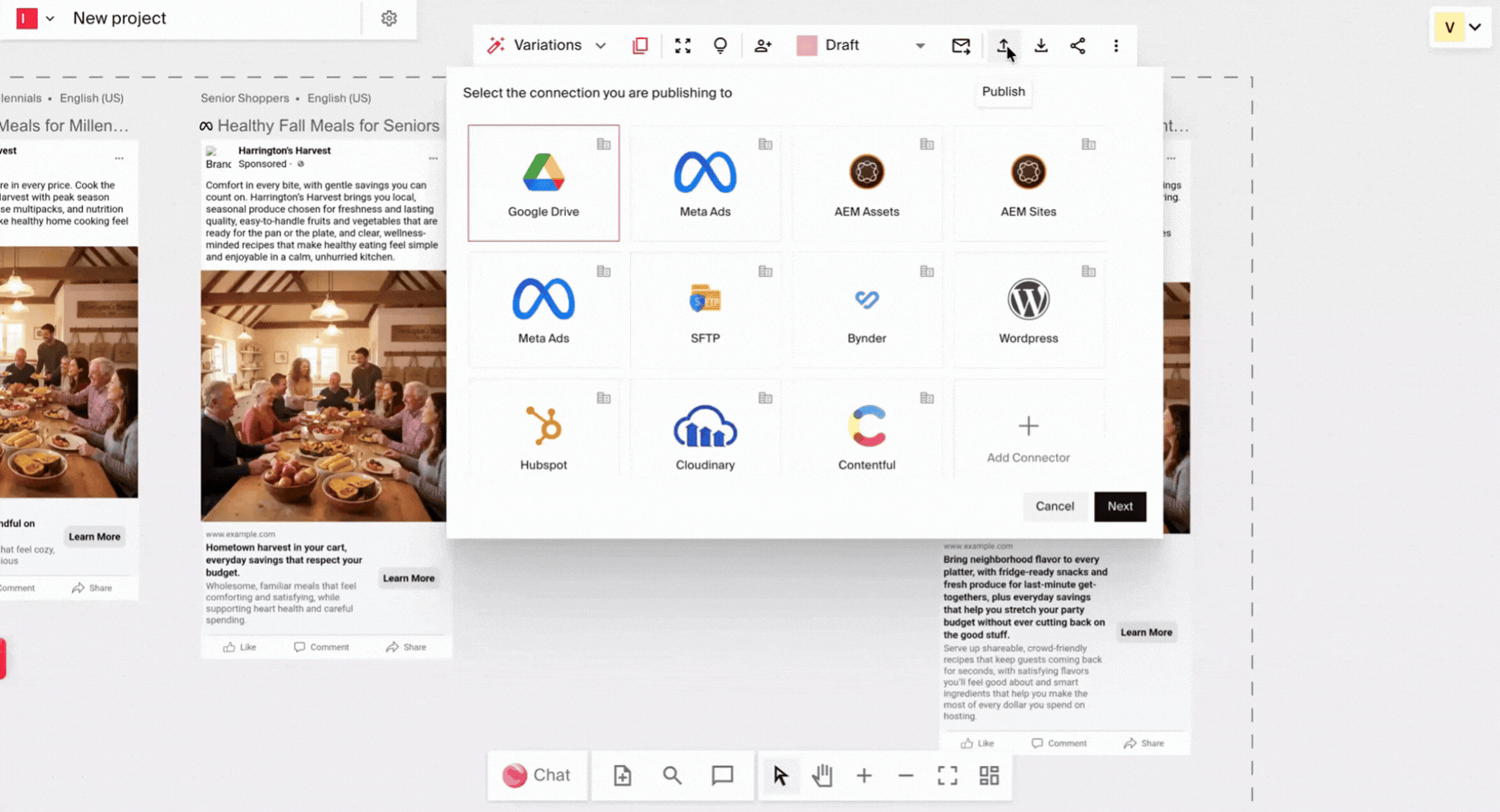Select the Meta Ads connector in second row

pos(543,310)
